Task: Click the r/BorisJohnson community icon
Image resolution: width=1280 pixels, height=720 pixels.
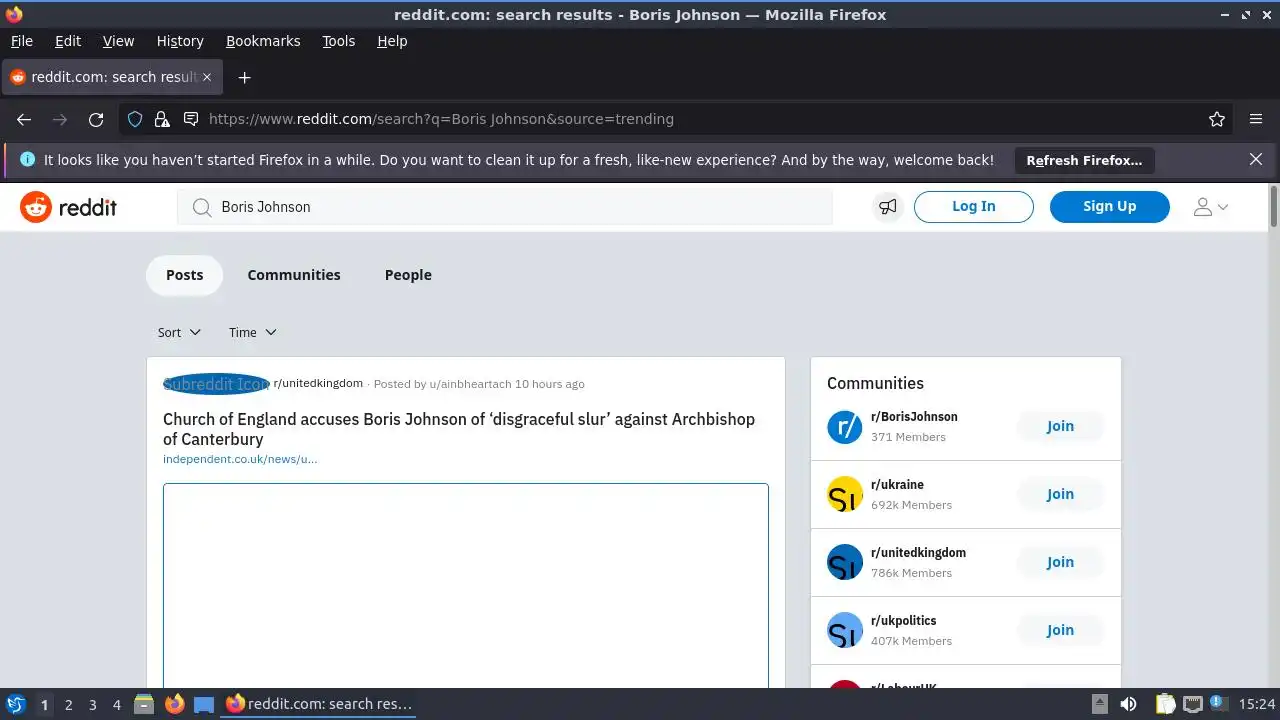Action: pyautogui.click(x=845, y=426)
